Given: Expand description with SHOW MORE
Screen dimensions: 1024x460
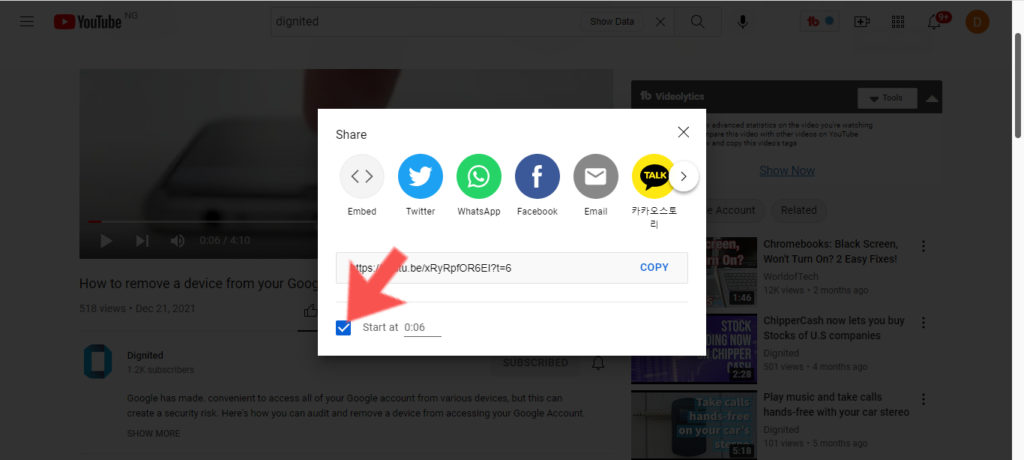Looking at the screenshot, I should 153,433.
